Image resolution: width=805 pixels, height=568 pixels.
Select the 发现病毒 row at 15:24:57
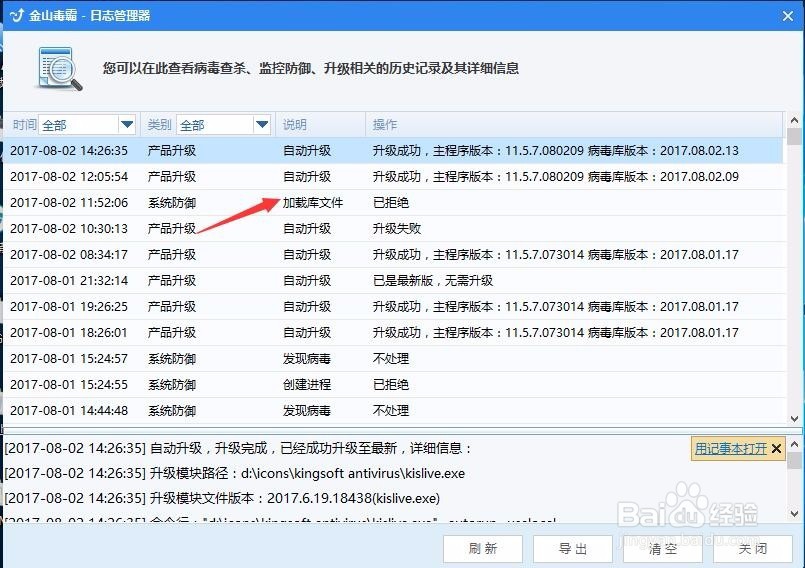393,358
